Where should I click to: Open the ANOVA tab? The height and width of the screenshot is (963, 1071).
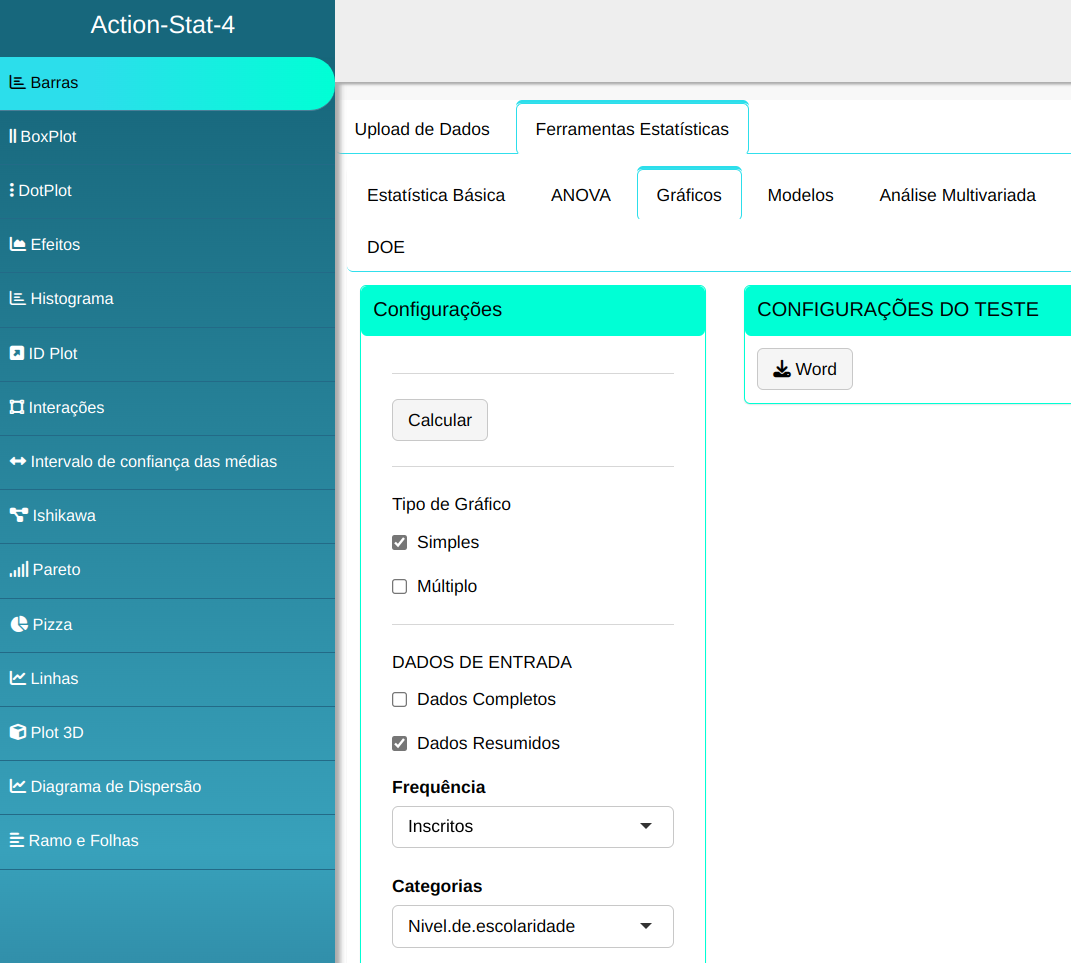[581, 195]
